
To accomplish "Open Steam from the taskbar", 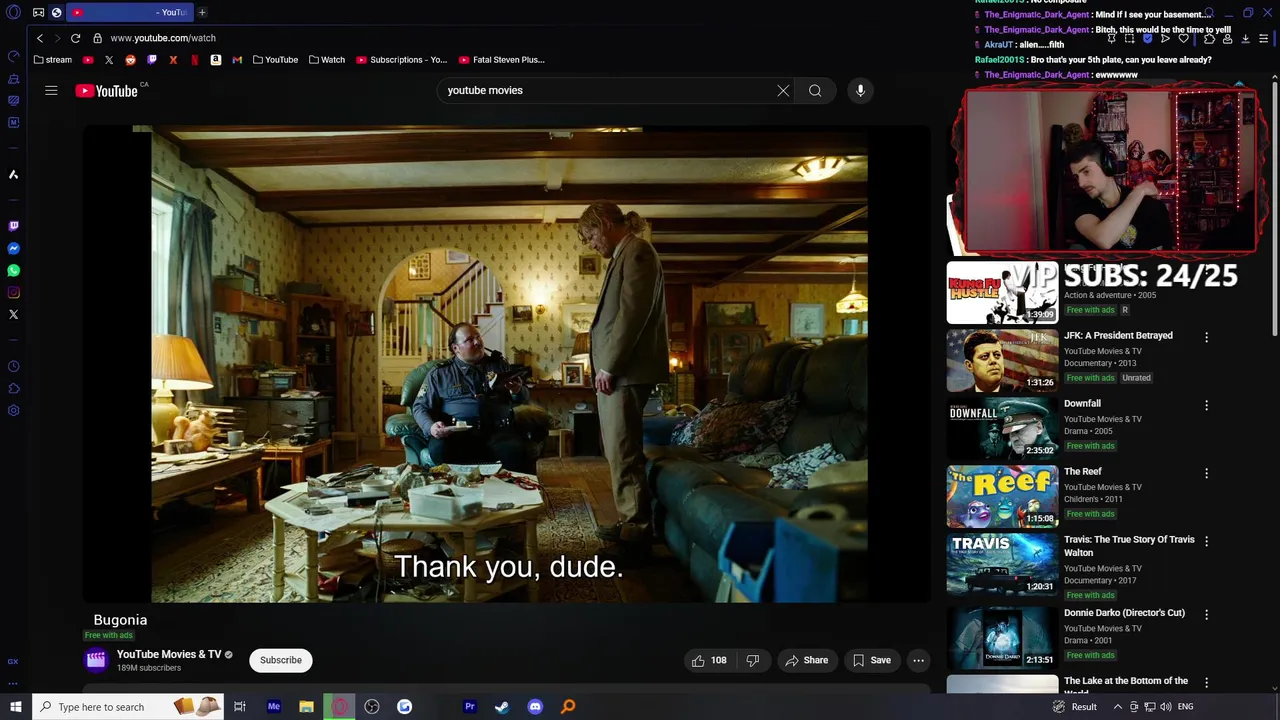I will point(502,707).
